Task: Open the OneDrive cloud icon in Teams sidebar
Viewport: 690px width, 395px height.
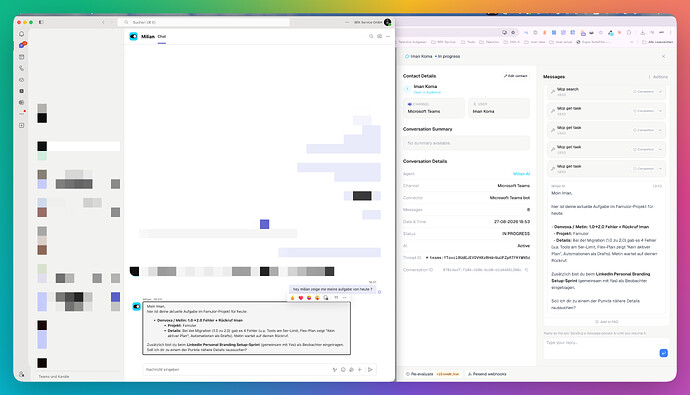Action: 21,80
